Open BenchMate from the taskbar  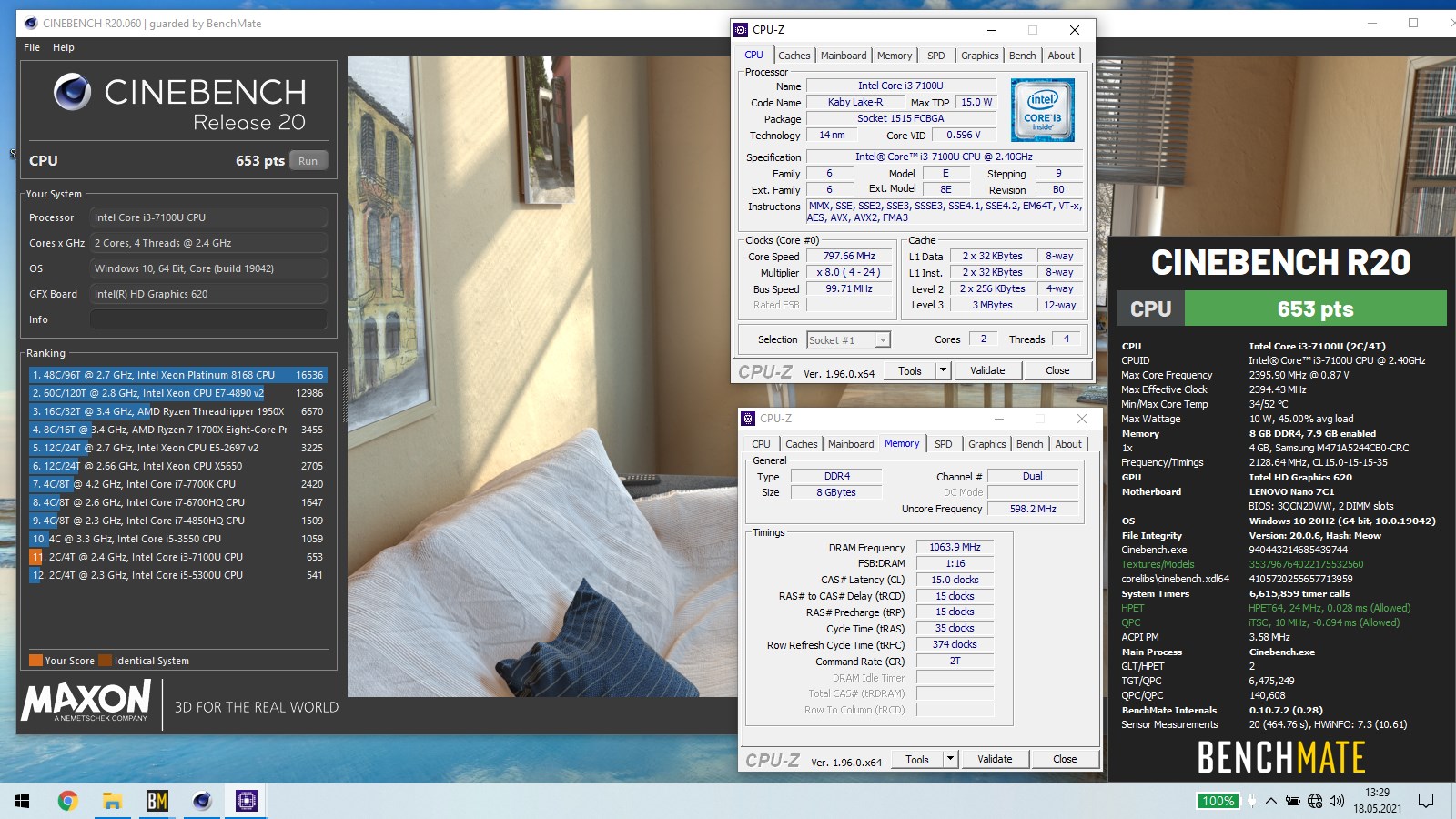coord(157,801)
